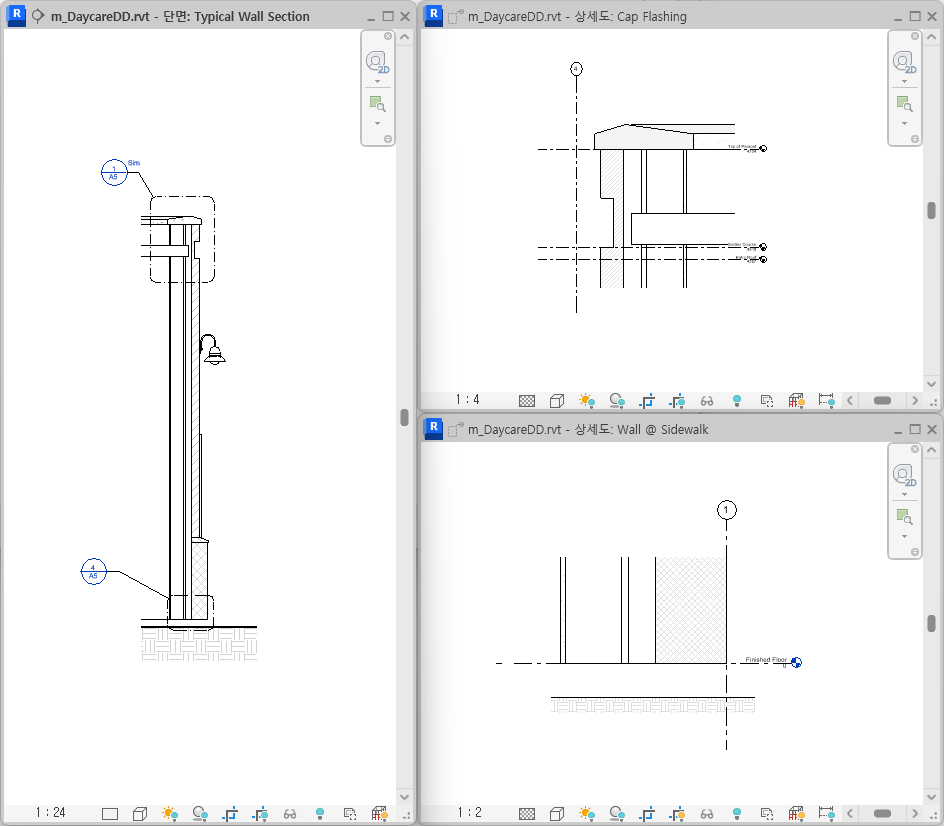
Task: Select Top of Parapet level head
Action: click(x=763, y=149)
